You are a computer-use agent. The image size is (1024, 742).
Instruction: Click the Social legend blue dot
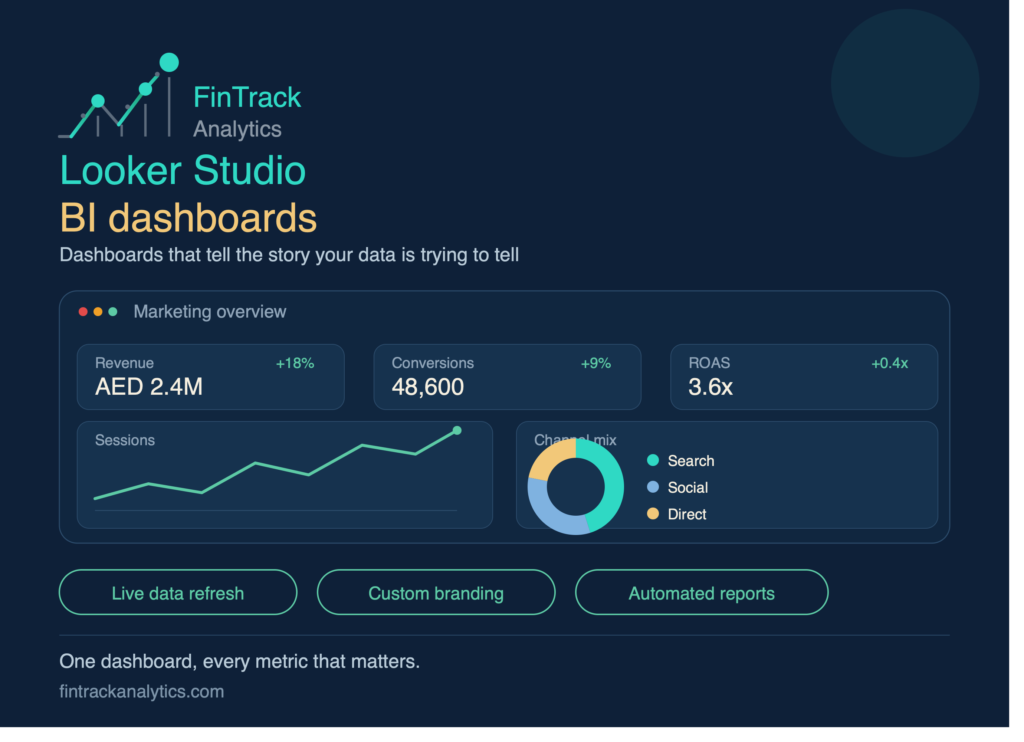[652, 487]
